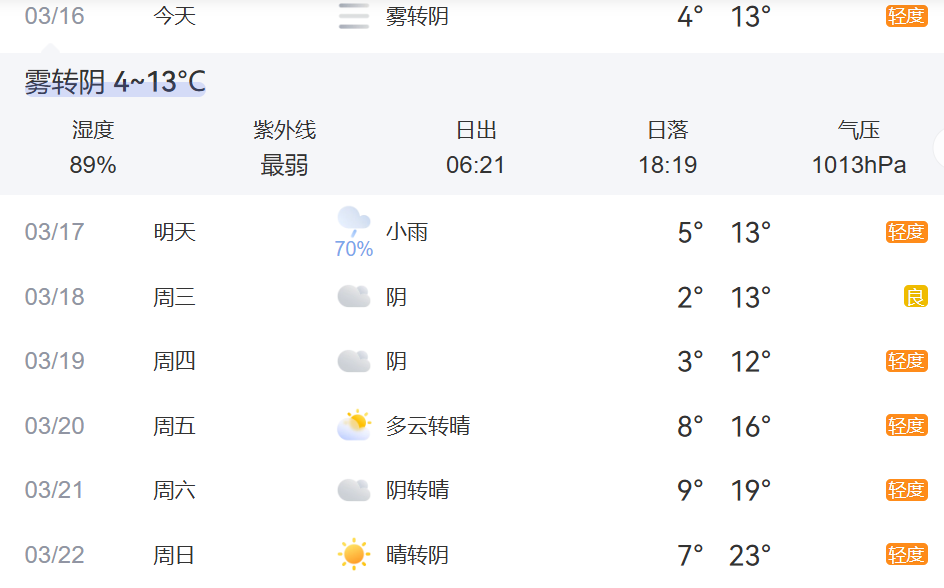Click the 湿度 89% detail
The image size is (944, 588).
pyautogui.click(x=93, y=148)
